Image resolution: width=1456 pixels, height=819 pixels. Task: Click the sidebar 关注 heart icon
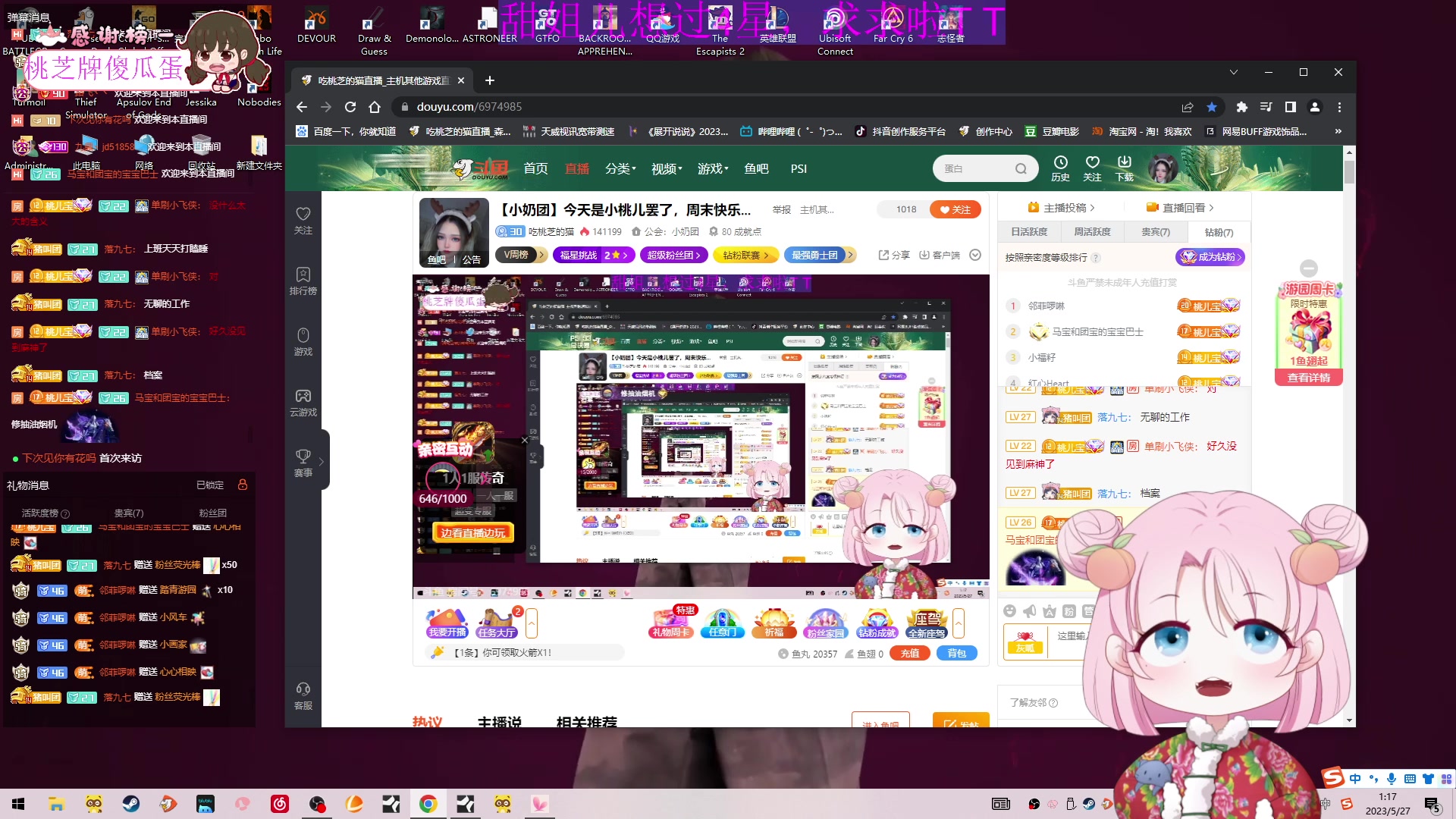[303, 220]
